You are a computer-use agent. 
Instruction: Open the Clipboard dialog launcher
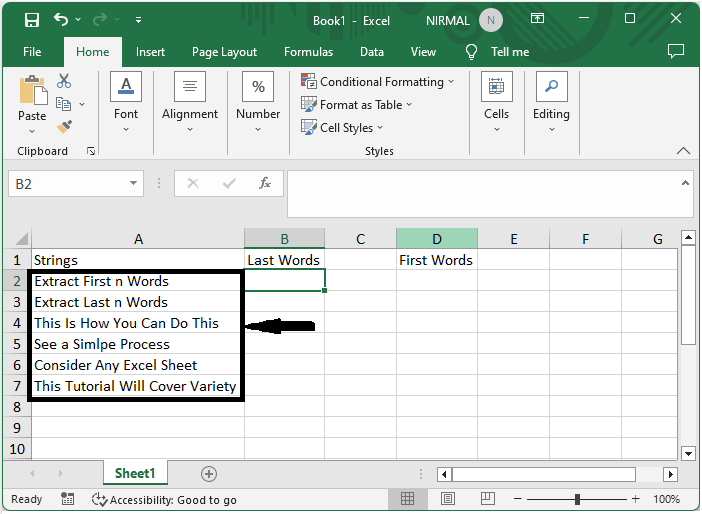click(91, 151)
